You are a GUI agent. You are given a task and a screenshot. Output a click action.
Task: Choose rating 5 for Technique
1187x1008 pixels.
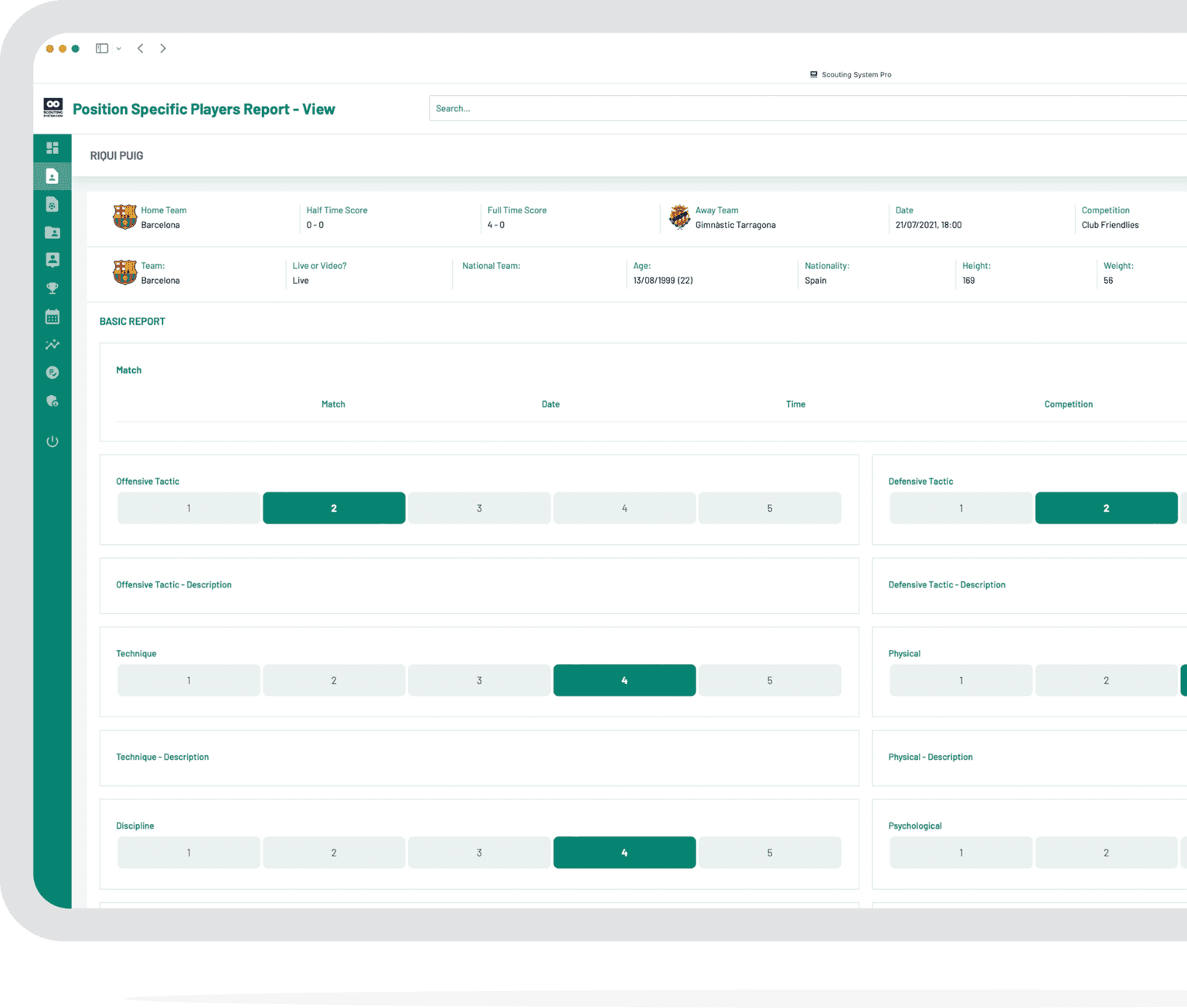pyautogui.click(x=770, y=679)
